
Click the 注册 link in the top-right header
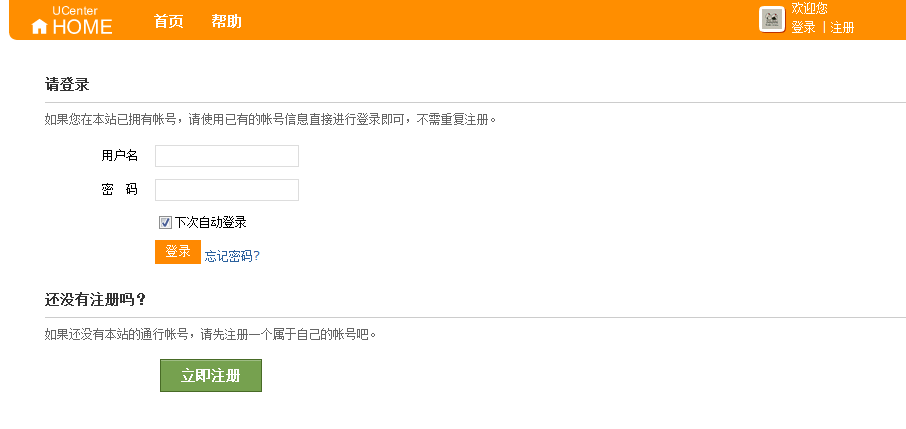coord(842,27)
